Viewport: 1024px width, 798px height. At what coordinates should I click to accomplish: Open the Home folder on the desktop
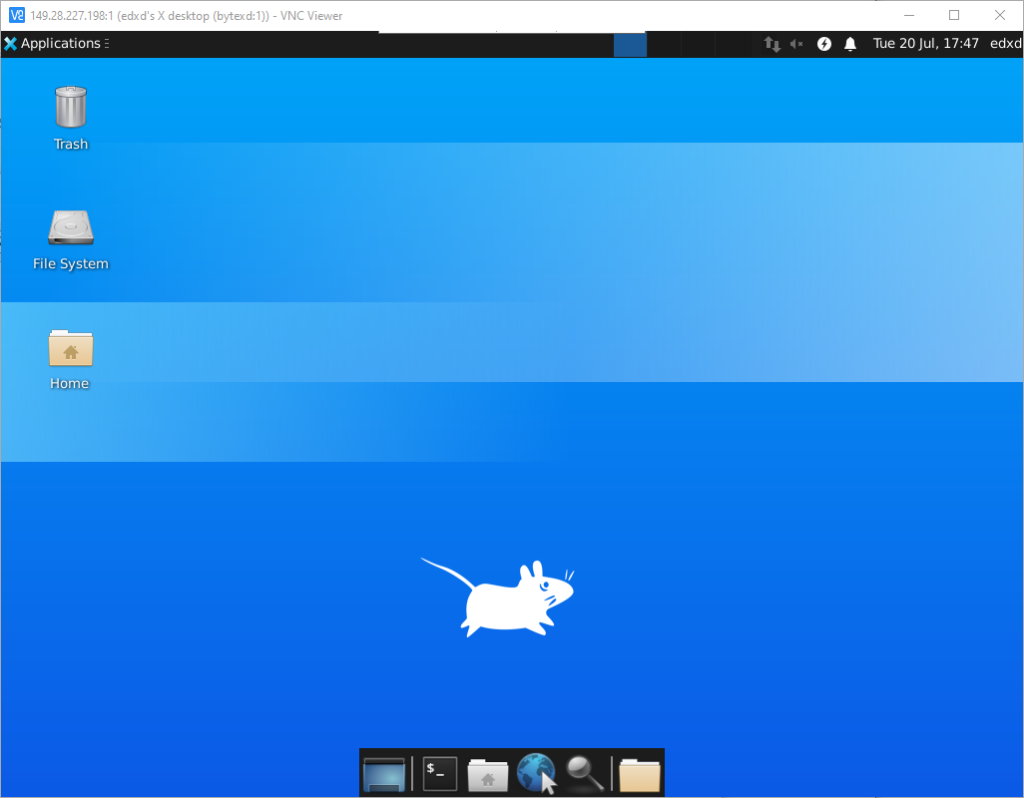click(x=70, y=350)
